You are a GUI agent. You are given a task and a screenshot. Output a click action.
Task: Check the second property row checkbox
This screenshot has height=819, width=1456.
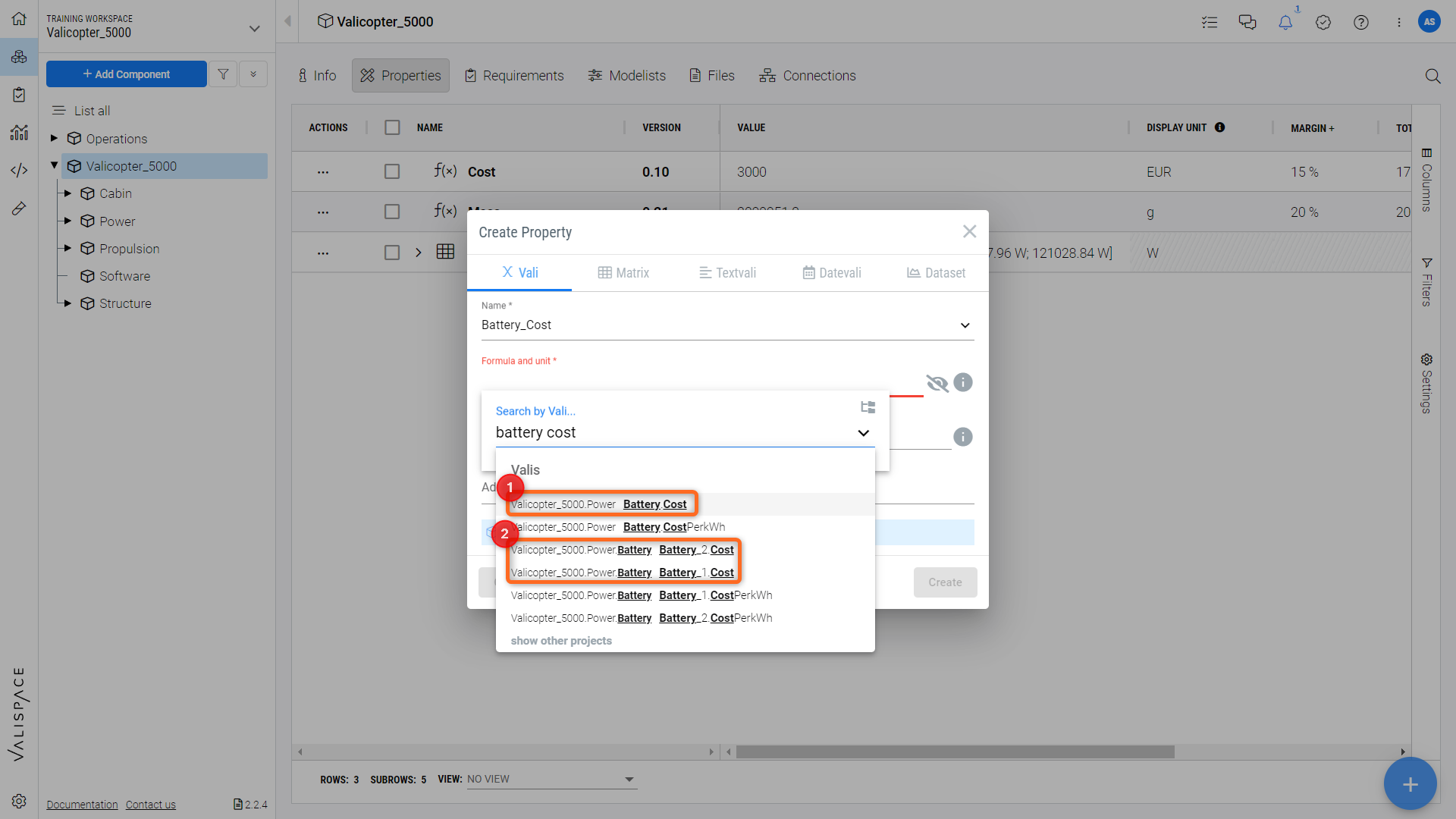click(x=392, y=212)
